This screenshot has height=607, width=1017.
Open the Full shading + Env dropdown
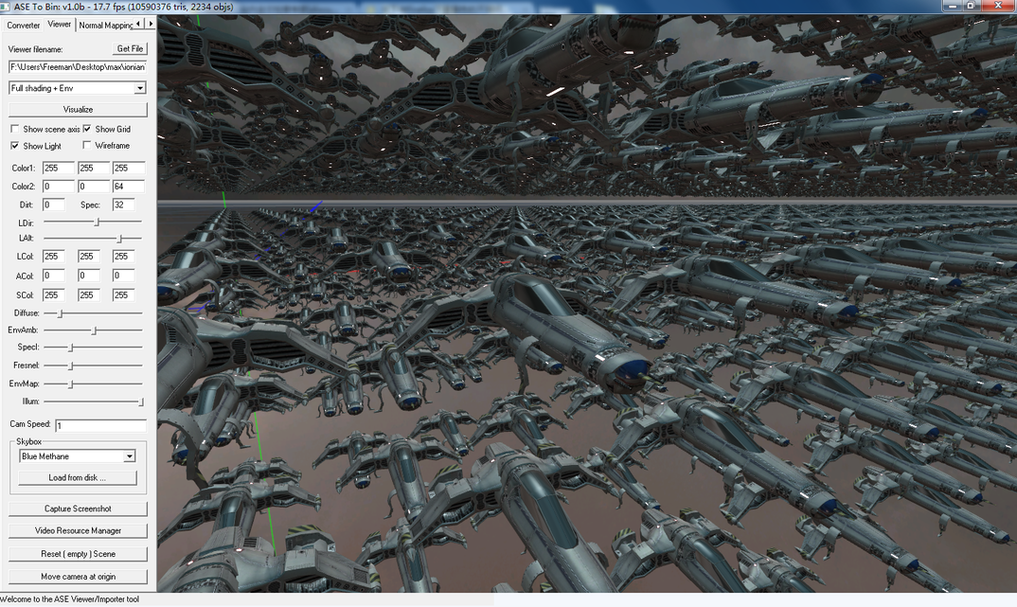click(x=77, y=88)
